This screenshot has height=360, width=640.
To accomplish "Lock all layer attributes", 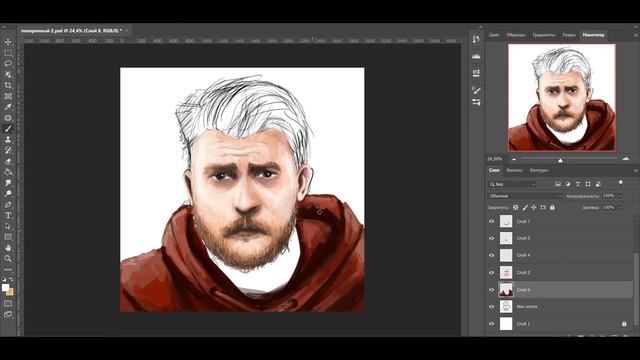I will tap(552, 207).
